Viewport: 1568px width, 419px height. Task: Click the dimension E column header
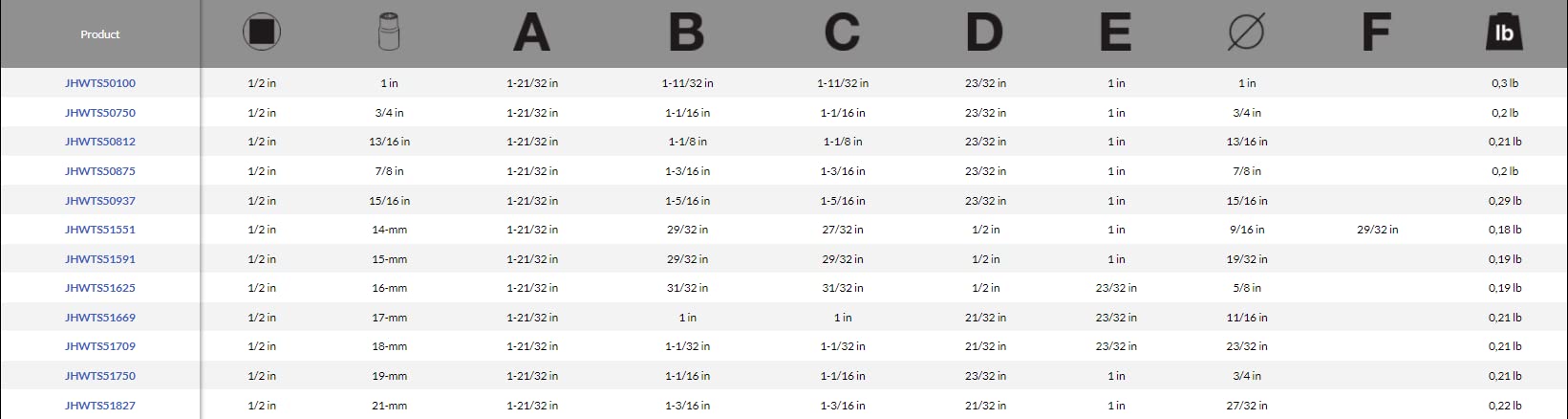point(1115,33)
